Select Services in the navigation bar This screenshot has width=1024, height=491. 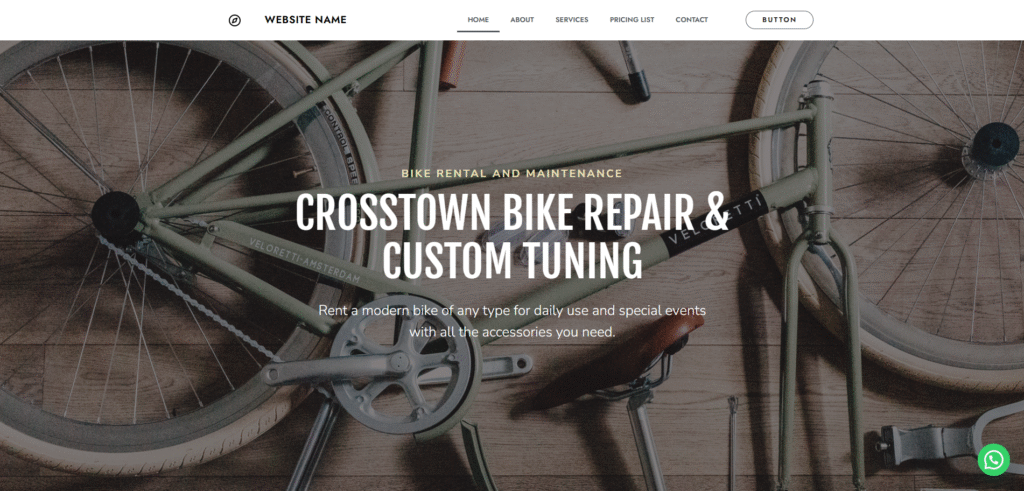coord(571,20)
